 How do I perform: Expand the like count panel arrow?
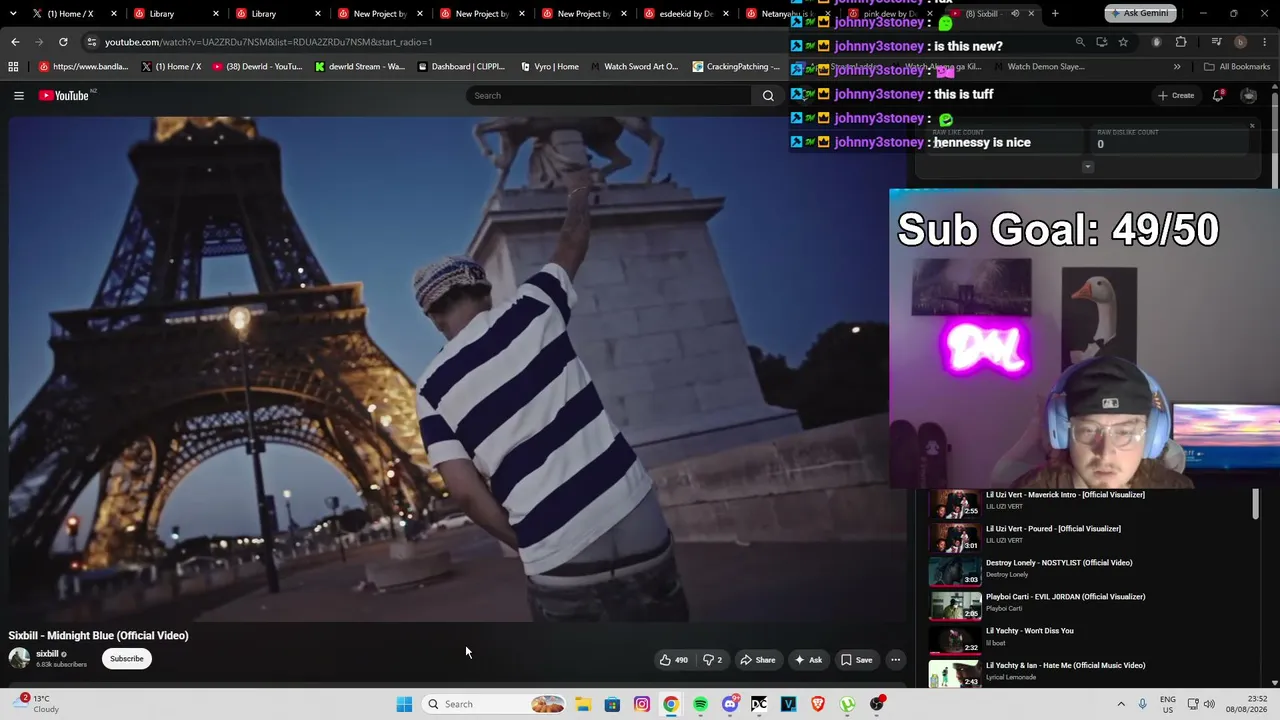1088,167
